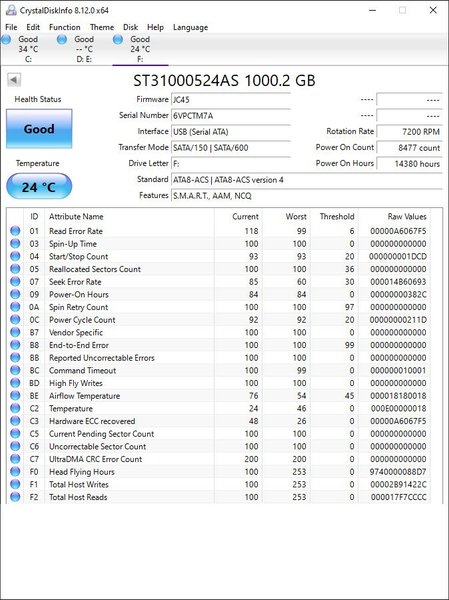This screenshot has width=449, height=600.
Task: Click the Reallocated Sectors Count status icon
Action: click(15, 269)
